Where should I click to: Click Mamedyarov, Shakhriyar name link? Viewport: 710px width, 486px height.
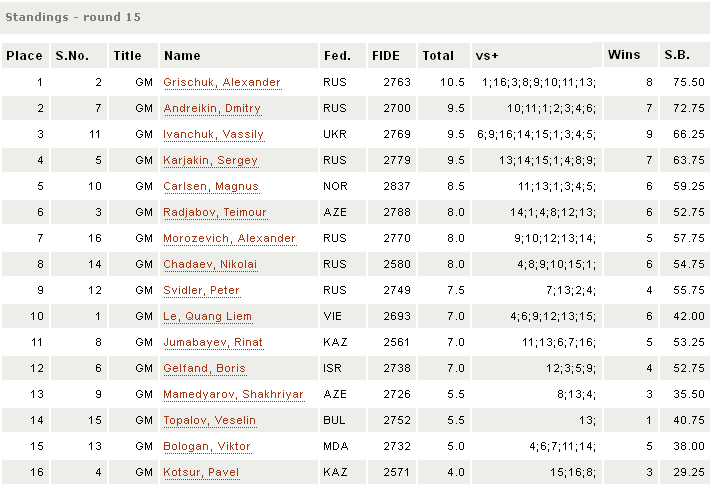pos(233,394)
